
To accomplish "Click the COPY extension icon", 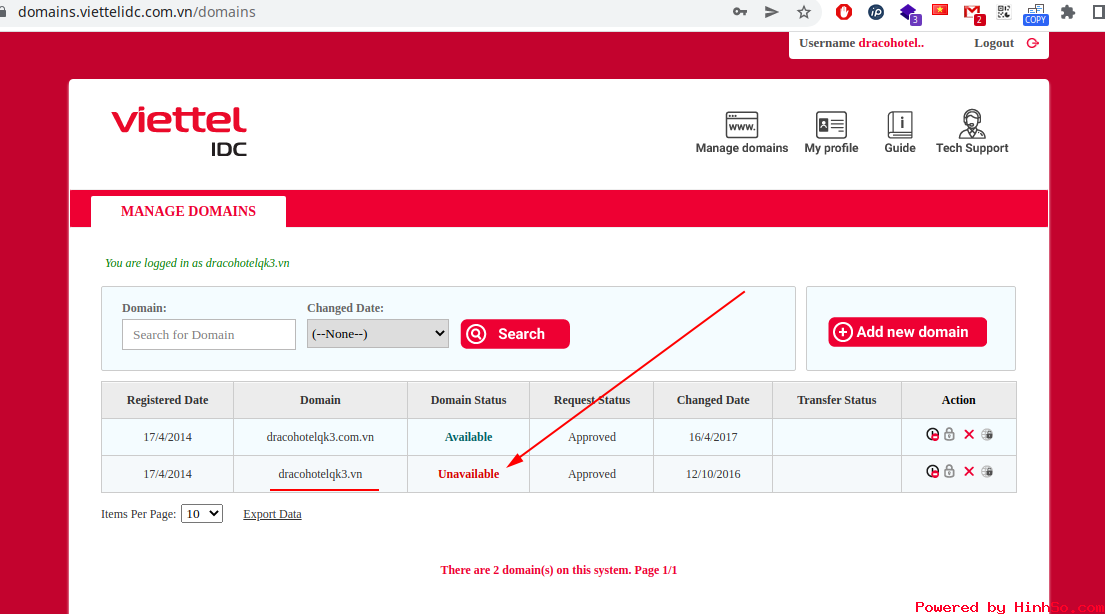I will (x=1035, y=13).
